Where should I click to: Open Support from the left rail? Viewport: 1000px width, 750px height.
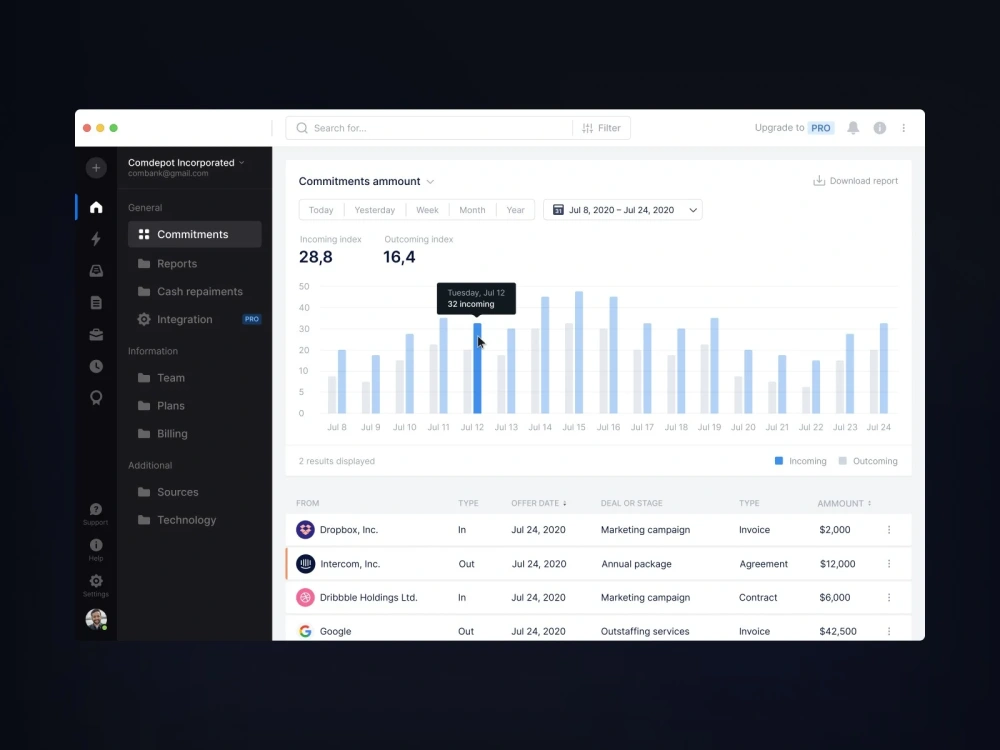click(x=96, y=514)
